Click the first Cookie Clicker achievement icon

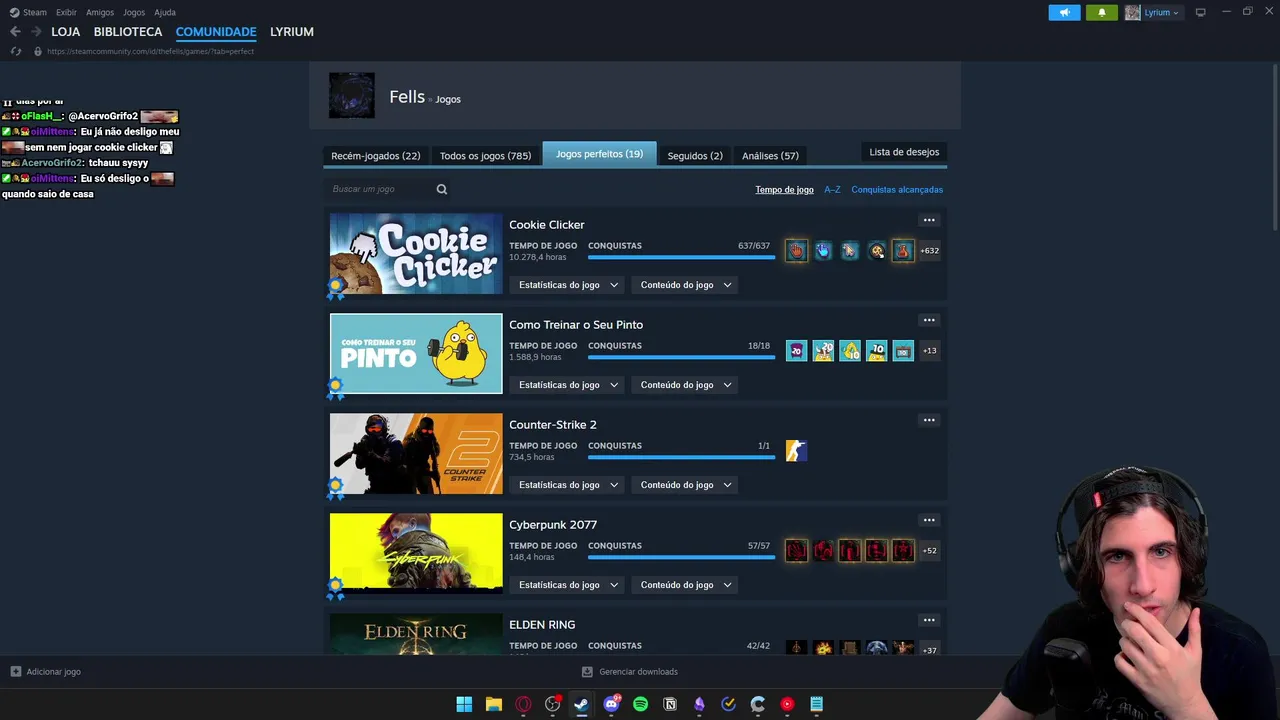(x=796, y=251)
